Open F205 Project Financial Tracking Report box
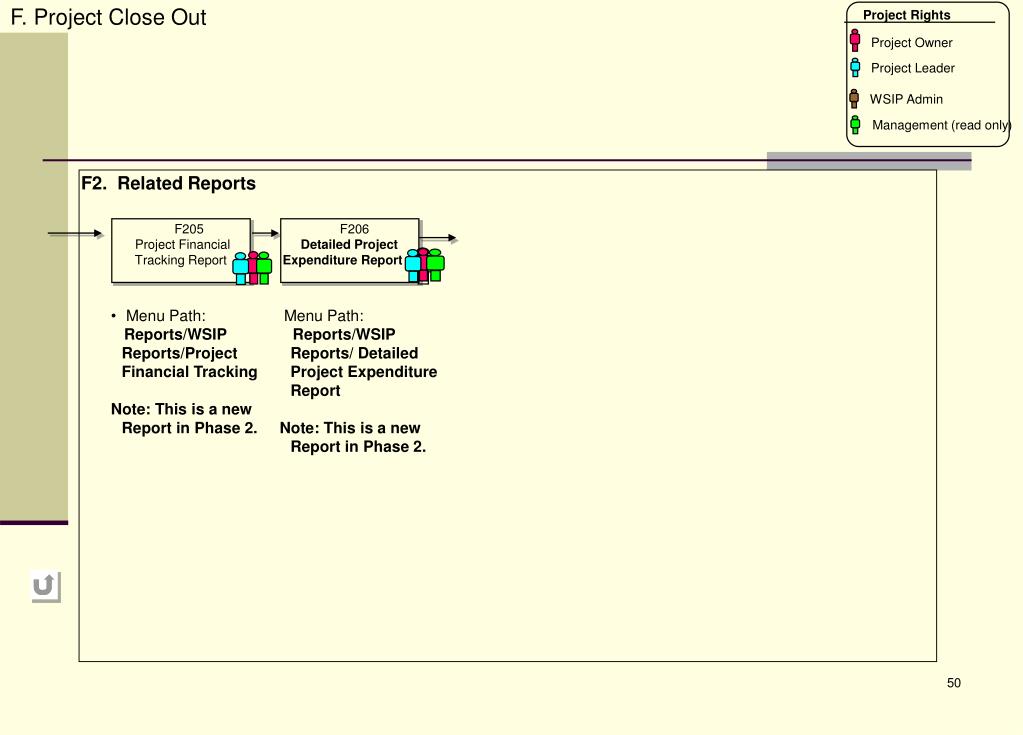The image size is (1023, 735). (x=181, y=250)
